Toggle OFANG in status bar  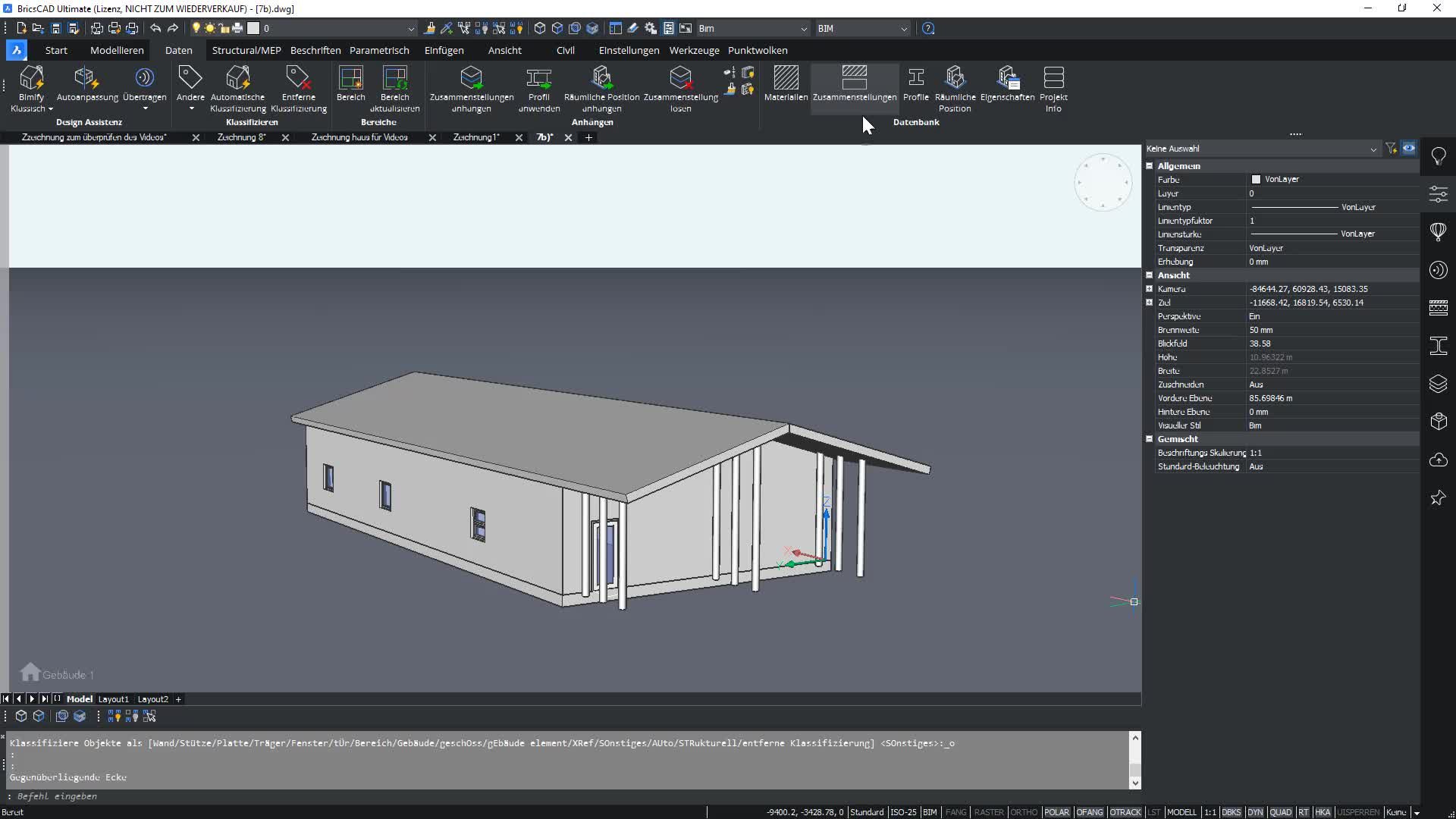pos(1090,812)
